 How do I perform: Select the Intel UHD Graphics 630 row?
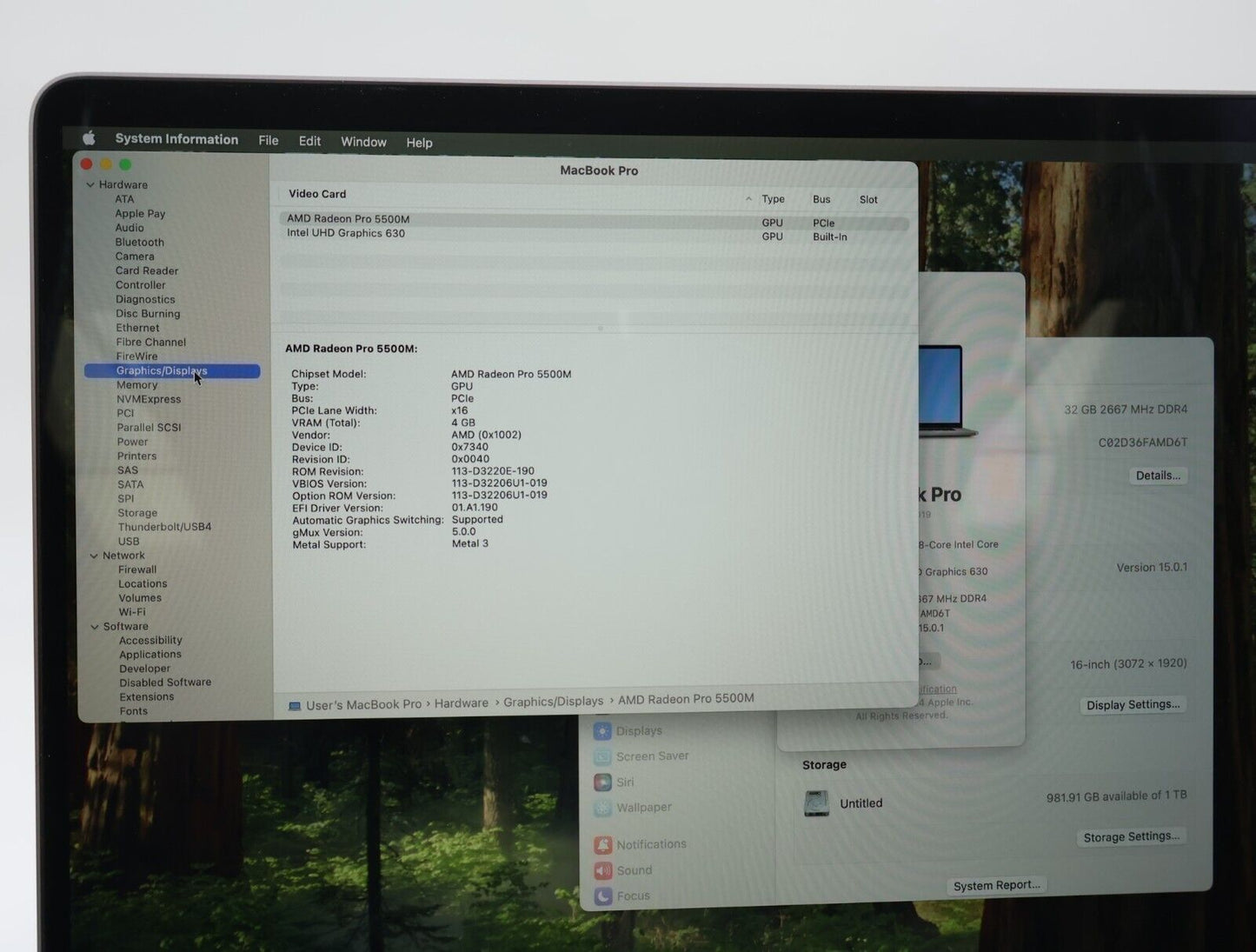[x=595, y=235]
